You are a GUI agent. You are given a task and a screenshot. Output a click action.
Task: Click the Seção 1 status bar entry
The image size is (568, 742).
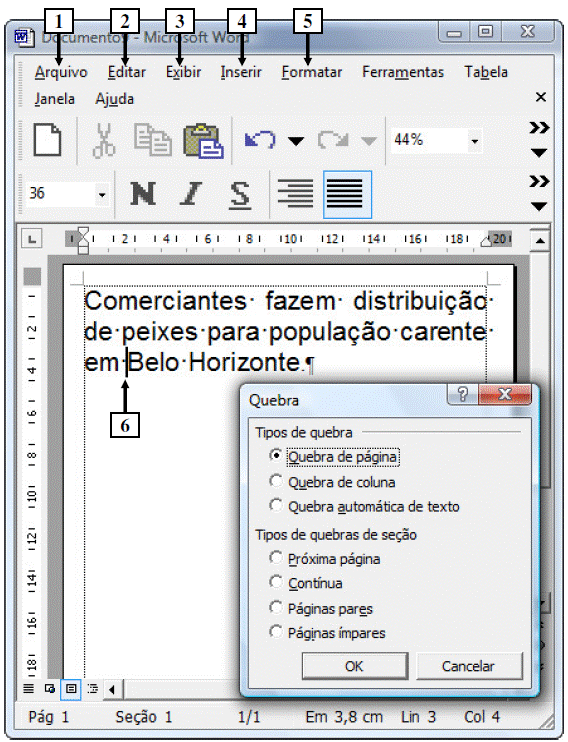(x=143, y=717)
